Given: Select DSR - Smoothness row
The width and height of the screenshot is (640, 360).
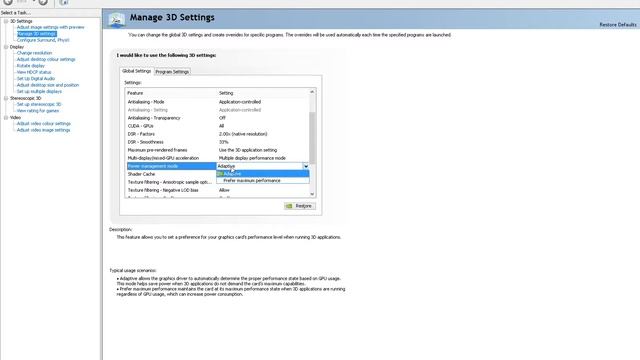Looking at the screenshot, I should point(217,142).
